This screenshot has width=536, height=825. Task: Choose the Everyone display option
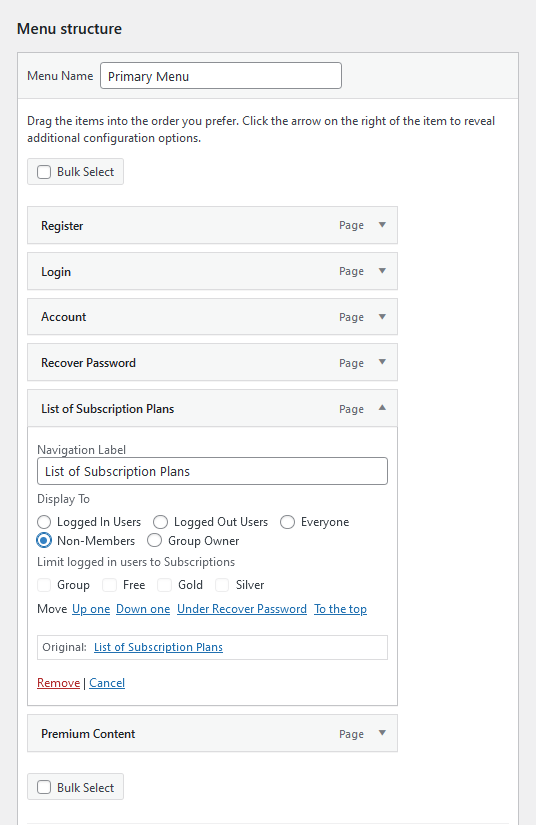click(x=287, y=522)
